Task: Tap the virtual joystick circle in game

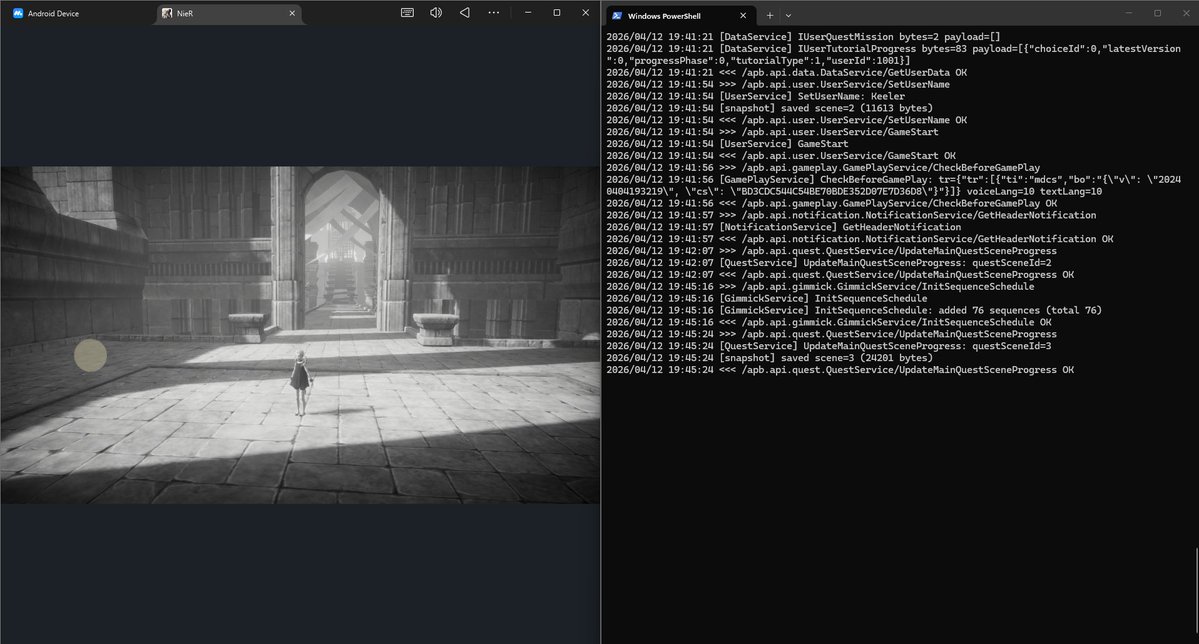Action: pyautogui.click(x=90, y=356)
